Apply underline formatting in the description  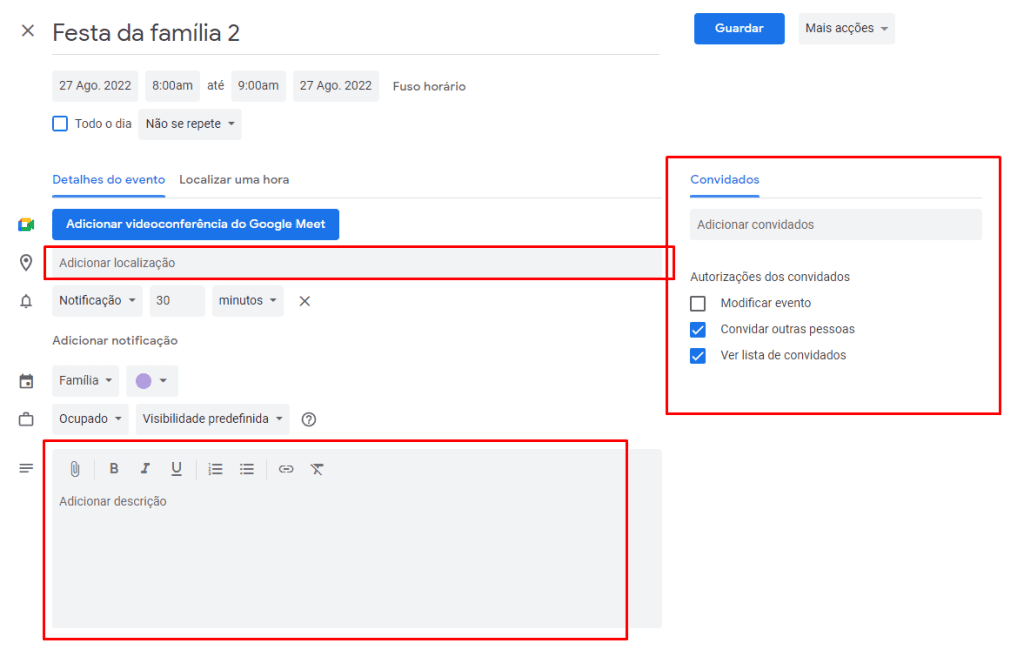(x=176, y=468)
